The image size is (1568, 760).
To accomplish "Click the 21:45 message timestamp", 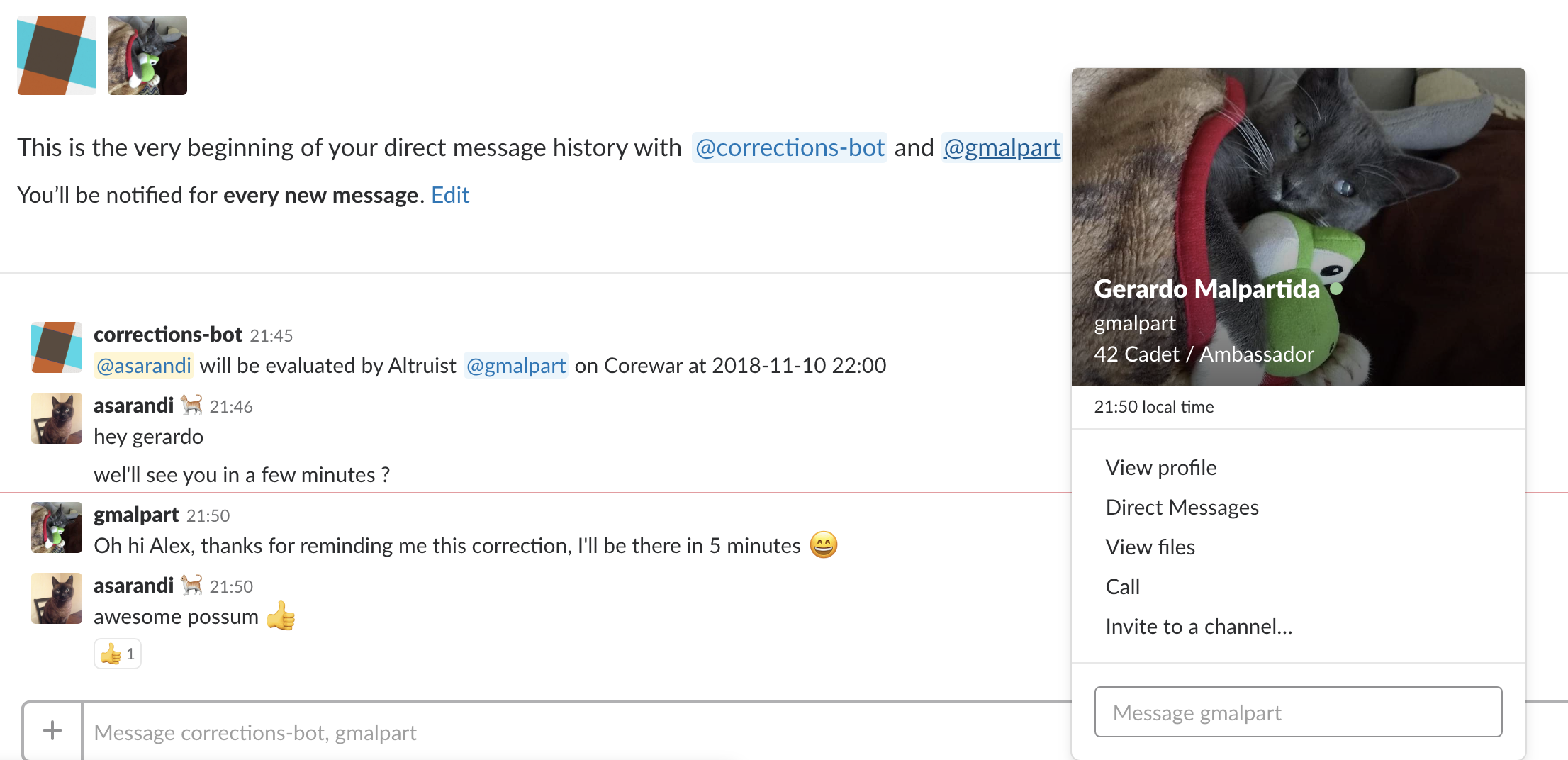I will tap(271, 335).
